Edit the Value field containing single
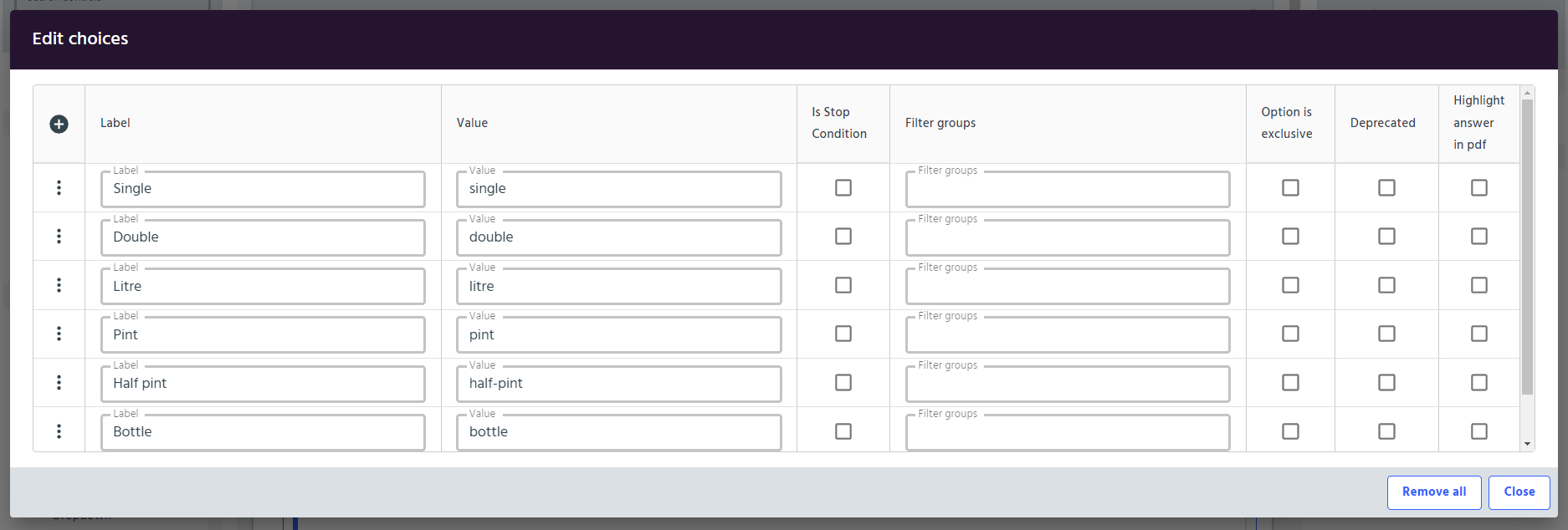Viewport: 1568px width, 530px height. click(619, 189)
